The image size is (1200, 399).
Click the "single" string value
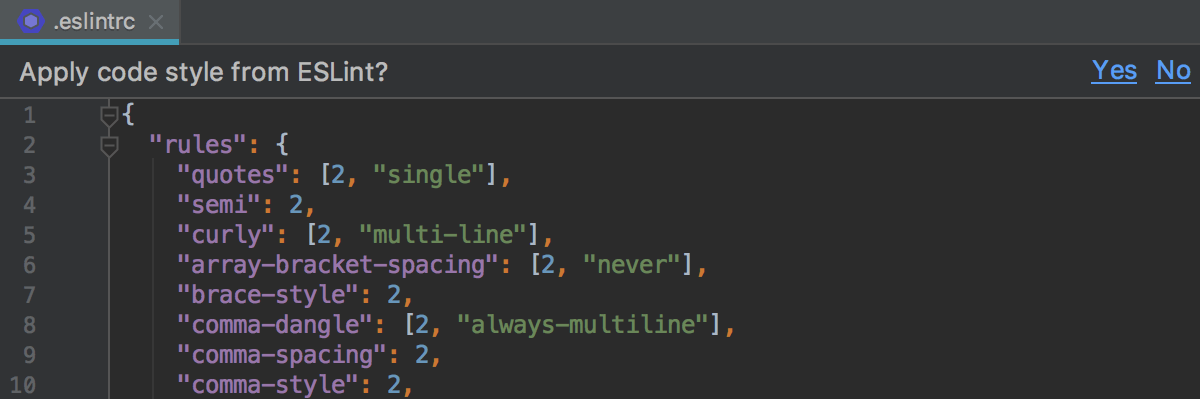click(x=428, y=176)
